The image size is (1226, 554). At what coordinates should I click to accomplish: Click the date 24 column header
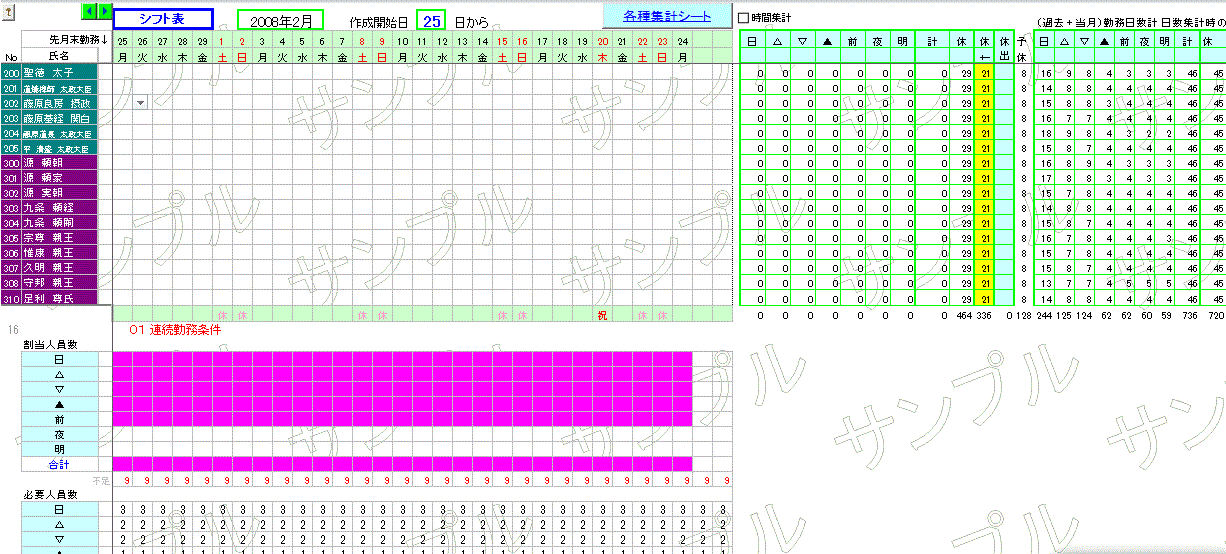tap(682, 41)
